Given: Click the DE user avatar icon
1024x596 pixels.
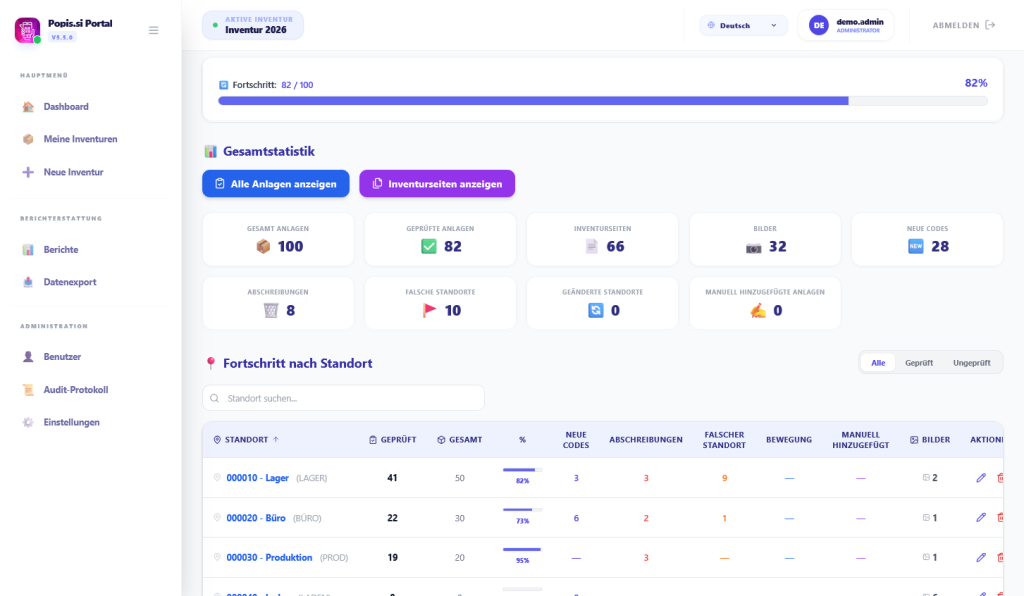Looking at the screenshot, I should tap(818, 25).
